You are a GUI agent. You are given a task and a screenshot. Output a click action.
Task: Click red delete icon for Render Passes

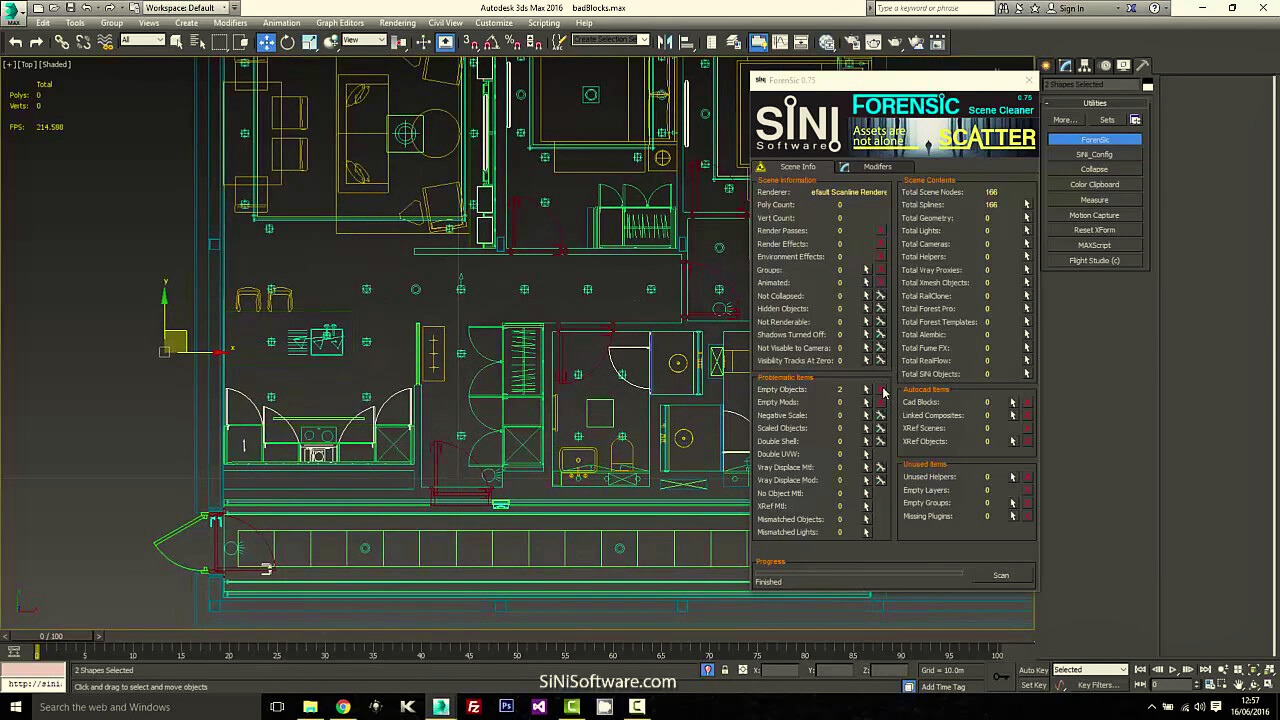pos(880,231)
